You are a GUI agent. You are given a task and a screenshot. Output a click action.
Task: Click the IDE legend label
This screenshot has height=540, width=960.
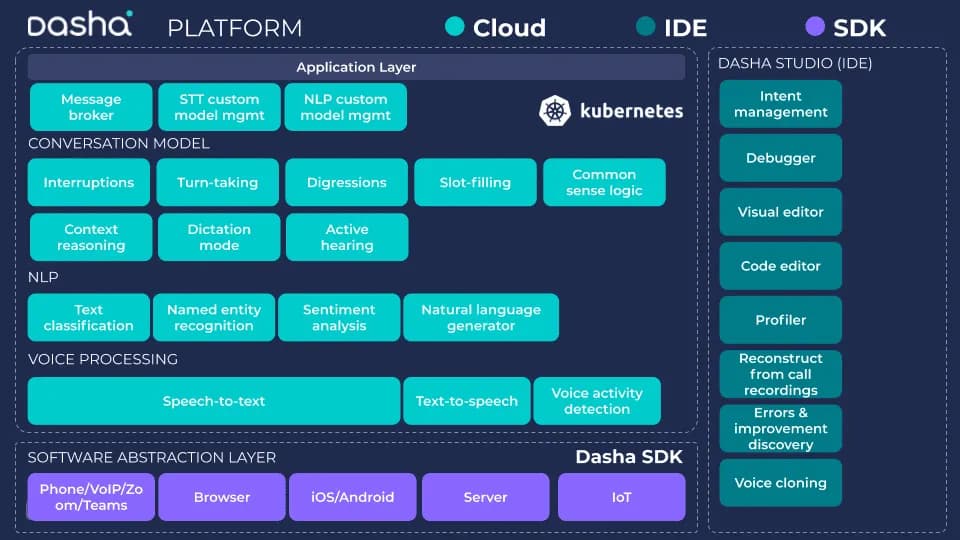(686, 28)
